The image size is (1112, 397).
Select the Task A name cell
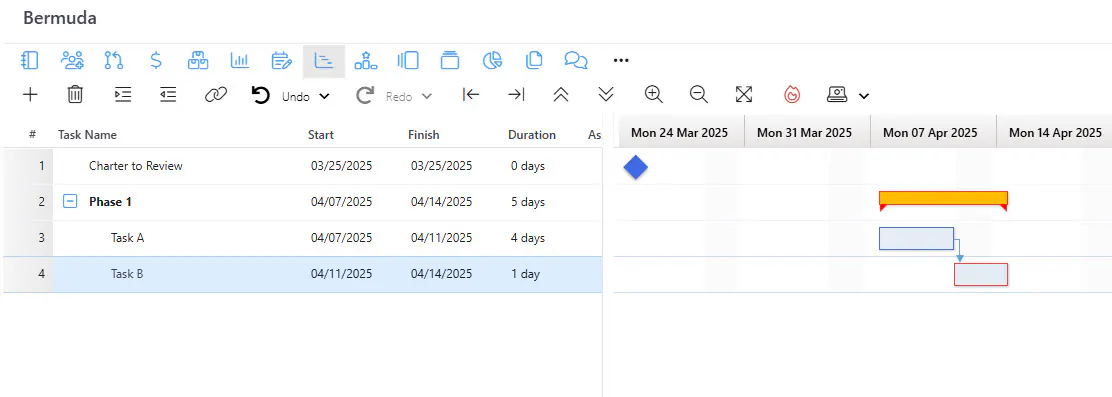tap(128, 238)
